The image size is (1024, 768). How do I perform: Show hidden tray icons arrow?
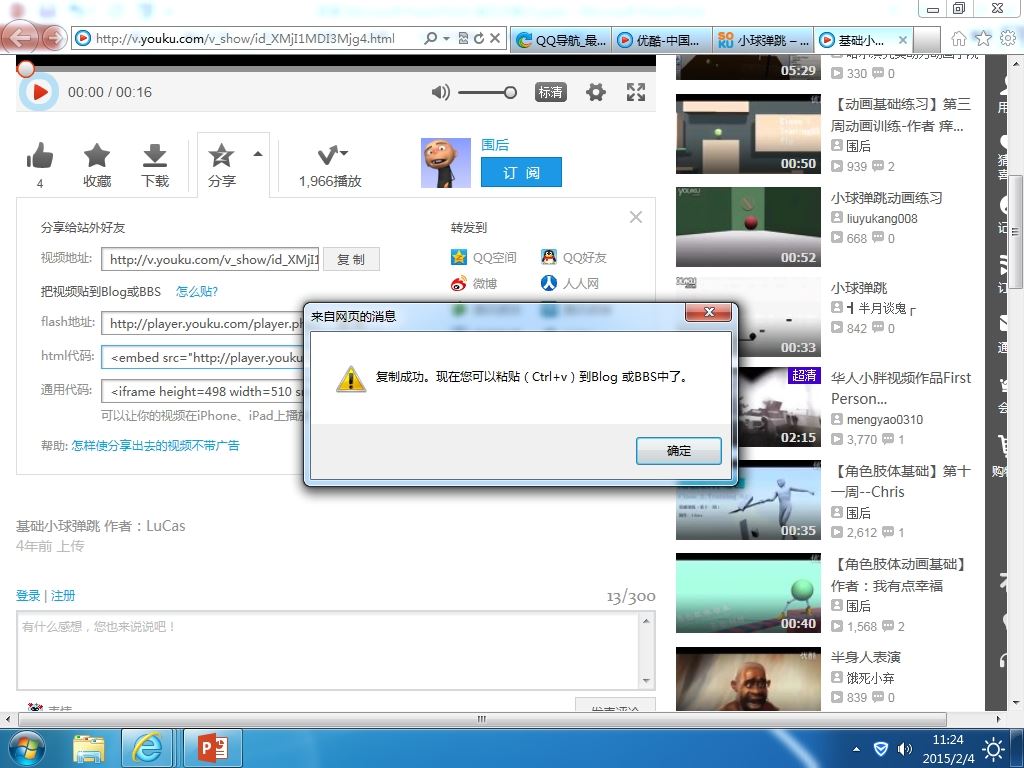856,748
